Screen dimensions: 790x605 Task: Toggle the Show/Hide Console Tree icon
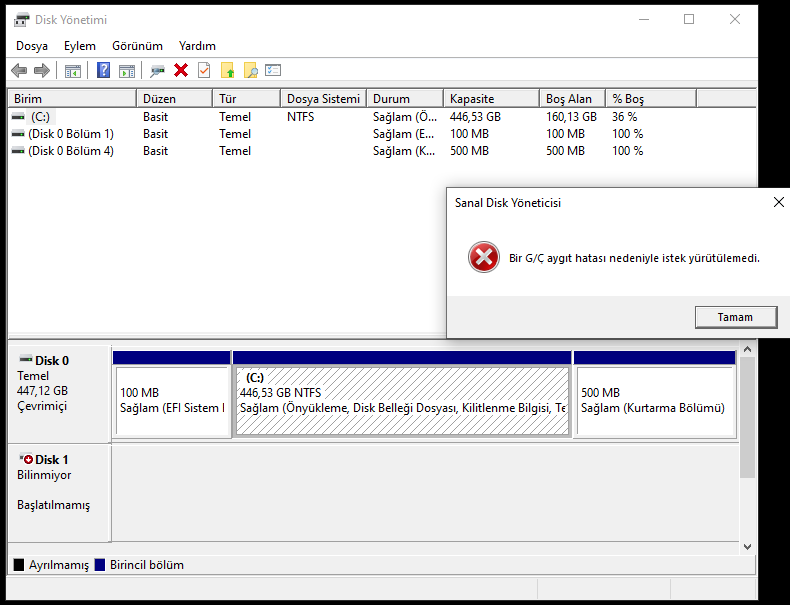73,71
